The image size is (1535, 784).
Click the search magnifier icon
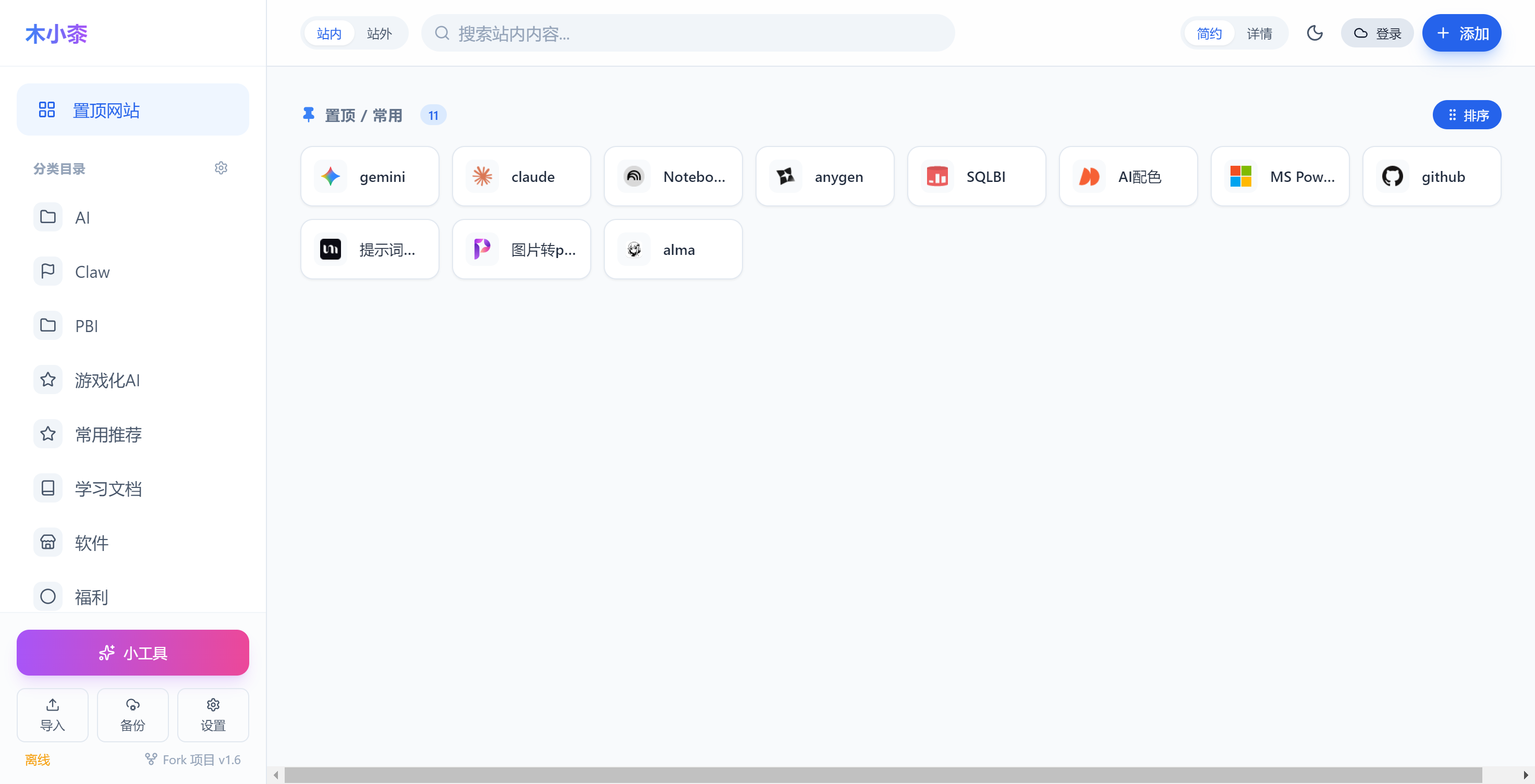[x=442, y=33]
